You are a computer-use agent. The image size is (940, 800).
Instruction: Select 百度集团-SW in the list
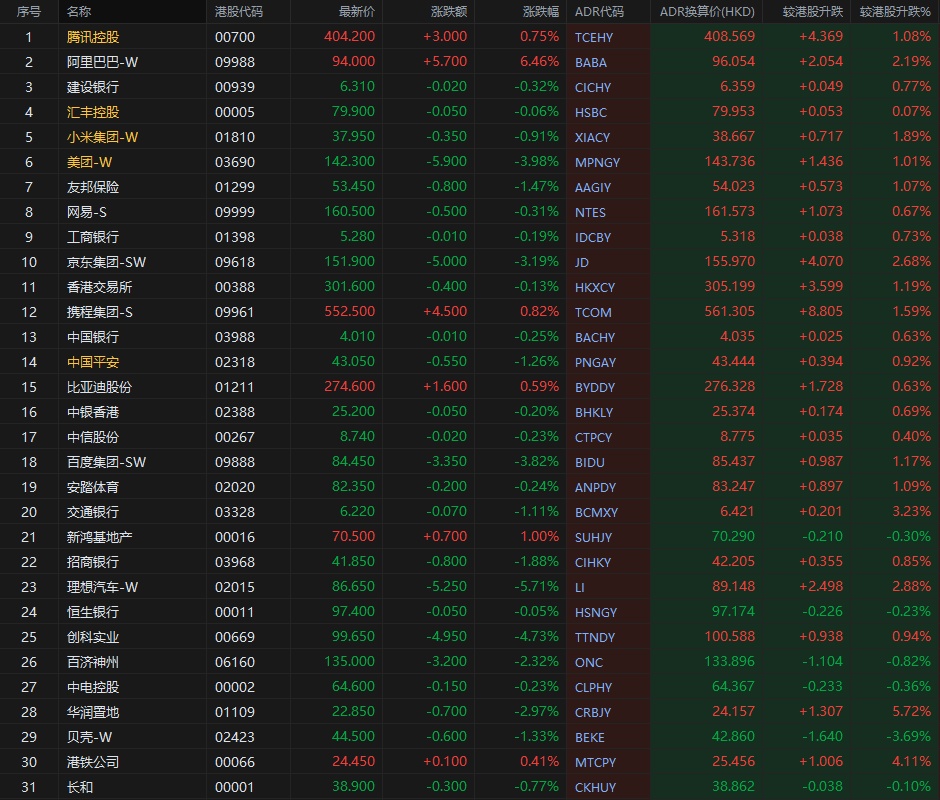tap(106, 462)
